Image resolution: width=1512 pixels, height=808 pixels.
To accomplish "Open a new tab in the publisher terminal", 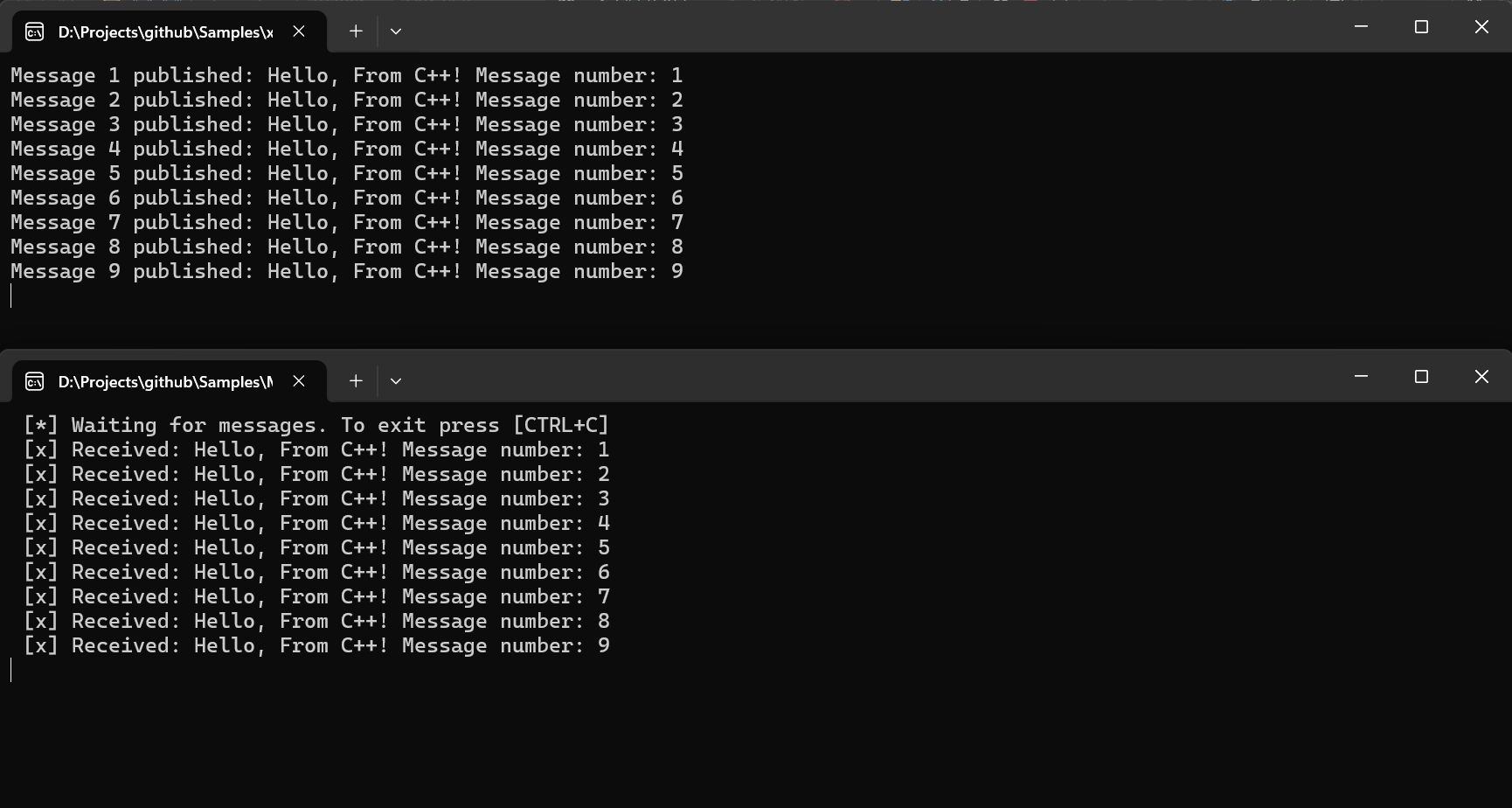I will [x=356, y=31].
